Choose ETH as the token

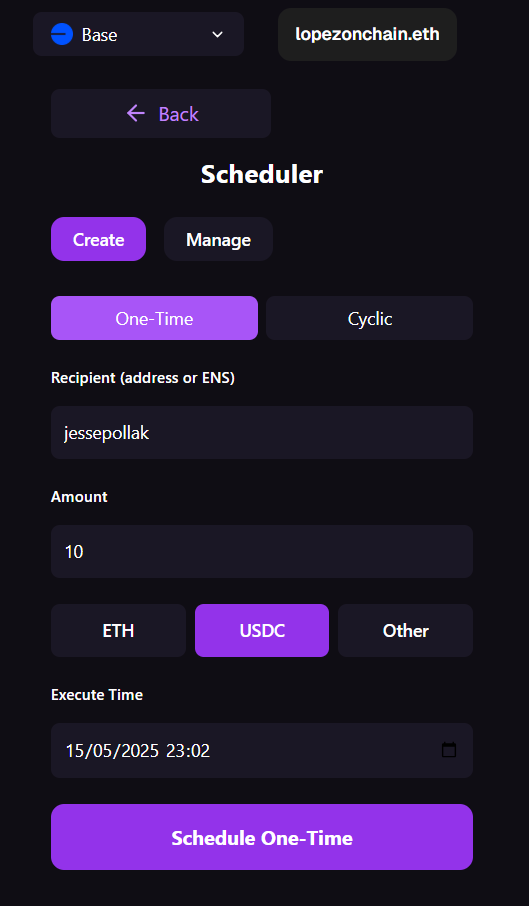tap(118, 630)
